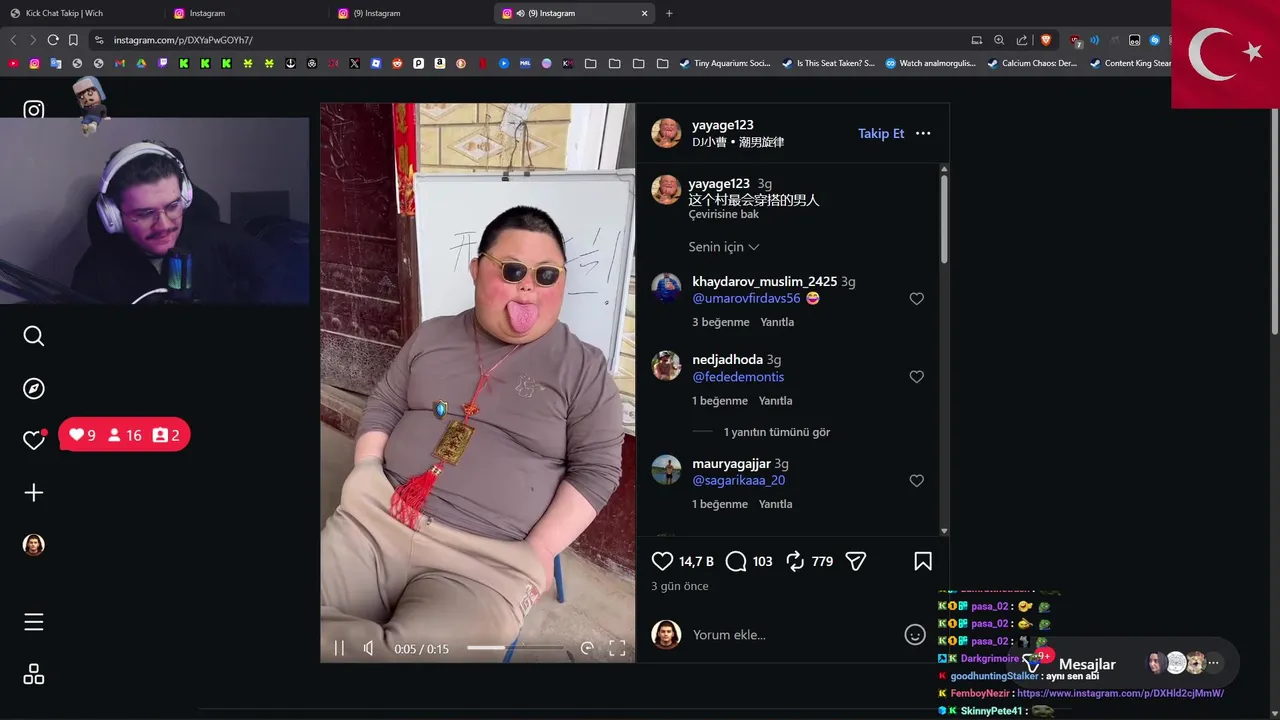Follow yayage123 with 'Takip Et'
1280x720 pixels.
(x=881, y=133)
